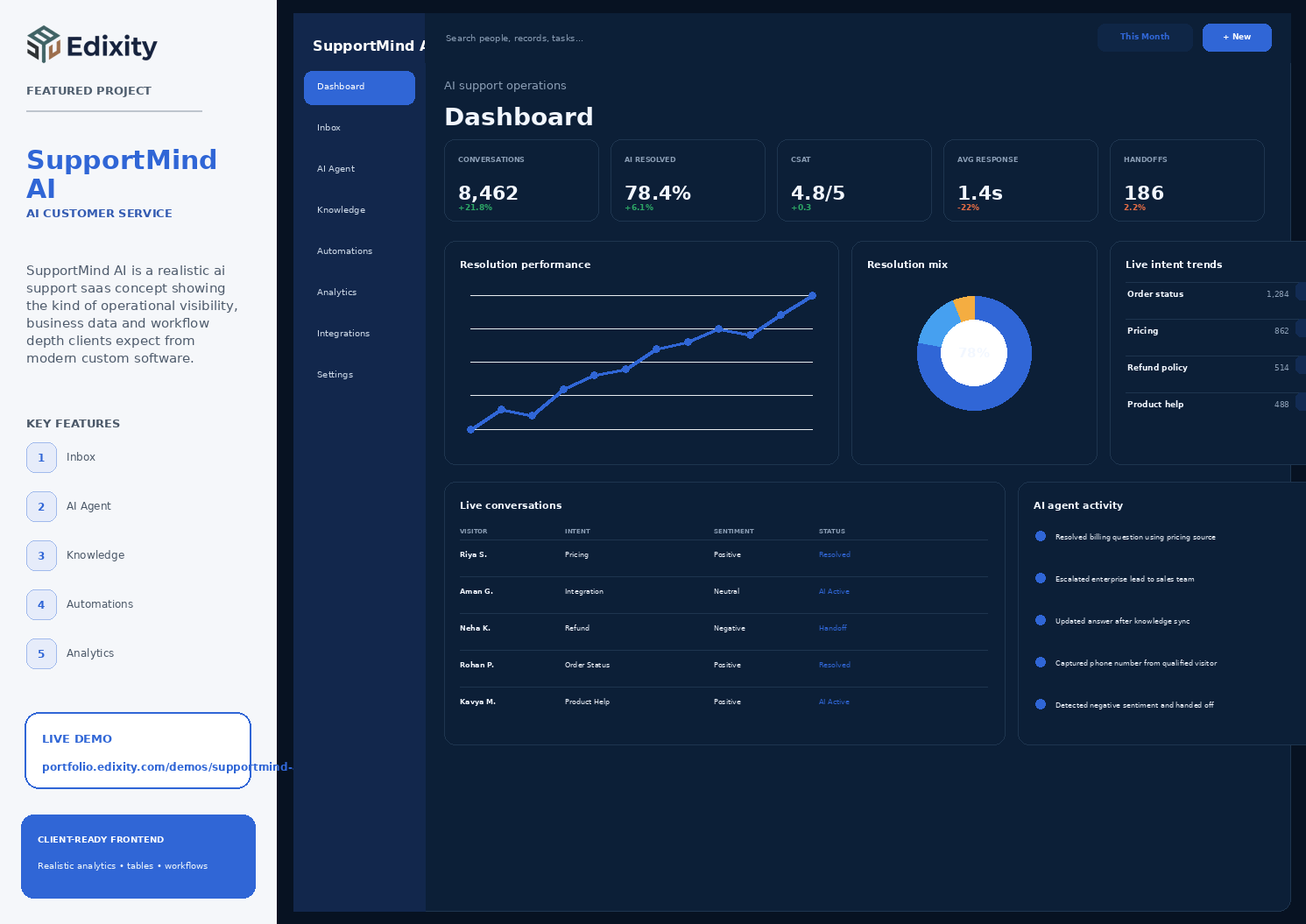Image resolution: width=1306 pixels, height=924 pixels.
Task: Click the last data point on Resolution performance chart
Action: [813, 296]
